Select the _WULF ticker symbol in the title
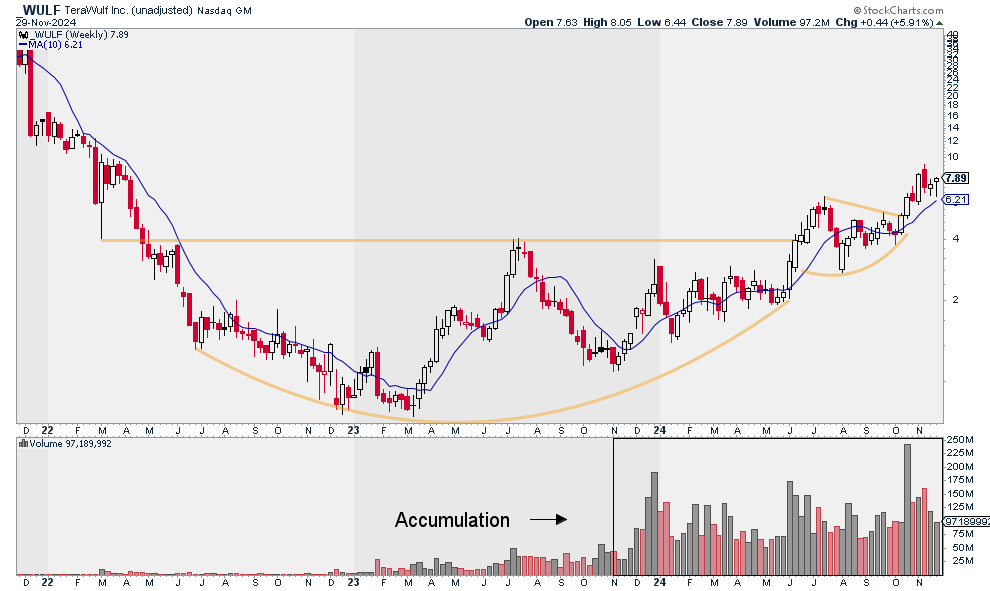 pyautogui.click(x=39, y=10)
